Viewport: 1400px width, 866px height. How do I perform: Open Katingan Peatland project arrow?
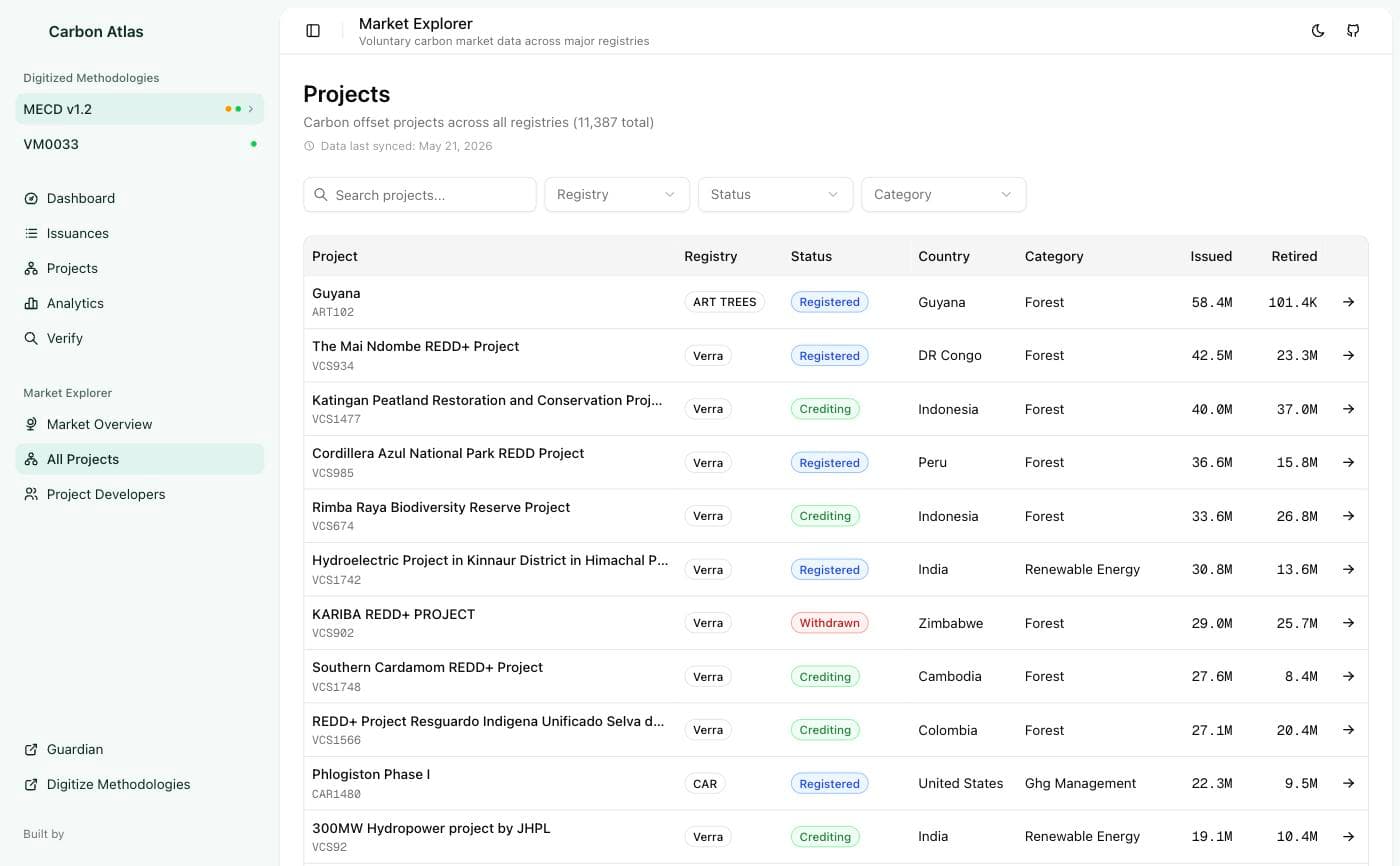coord(1348,409)
